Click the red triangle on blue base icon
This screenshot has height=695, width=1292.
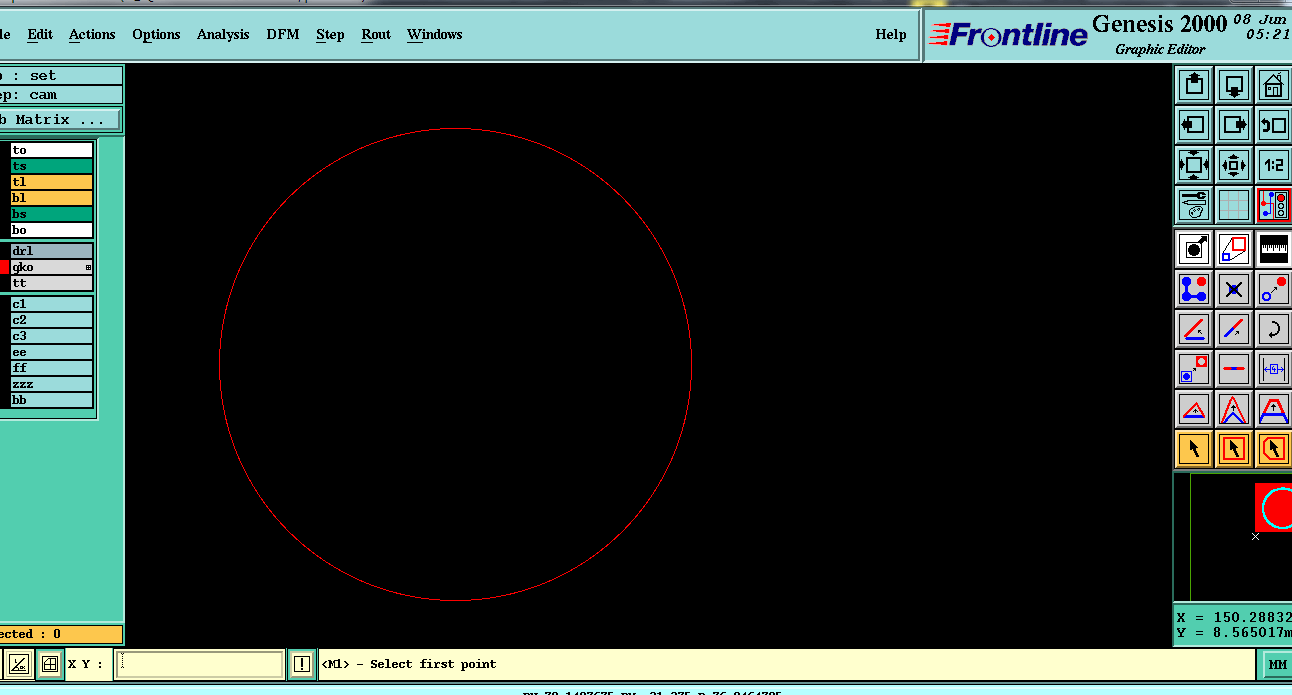1194,409
